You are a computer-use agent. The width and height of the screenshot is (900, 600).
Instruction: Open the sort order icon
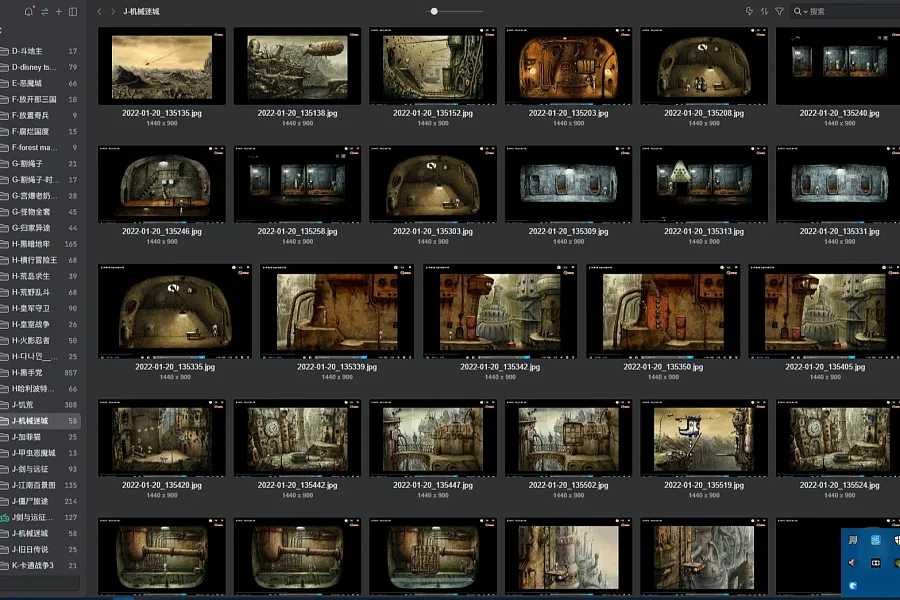coord(764,11)
